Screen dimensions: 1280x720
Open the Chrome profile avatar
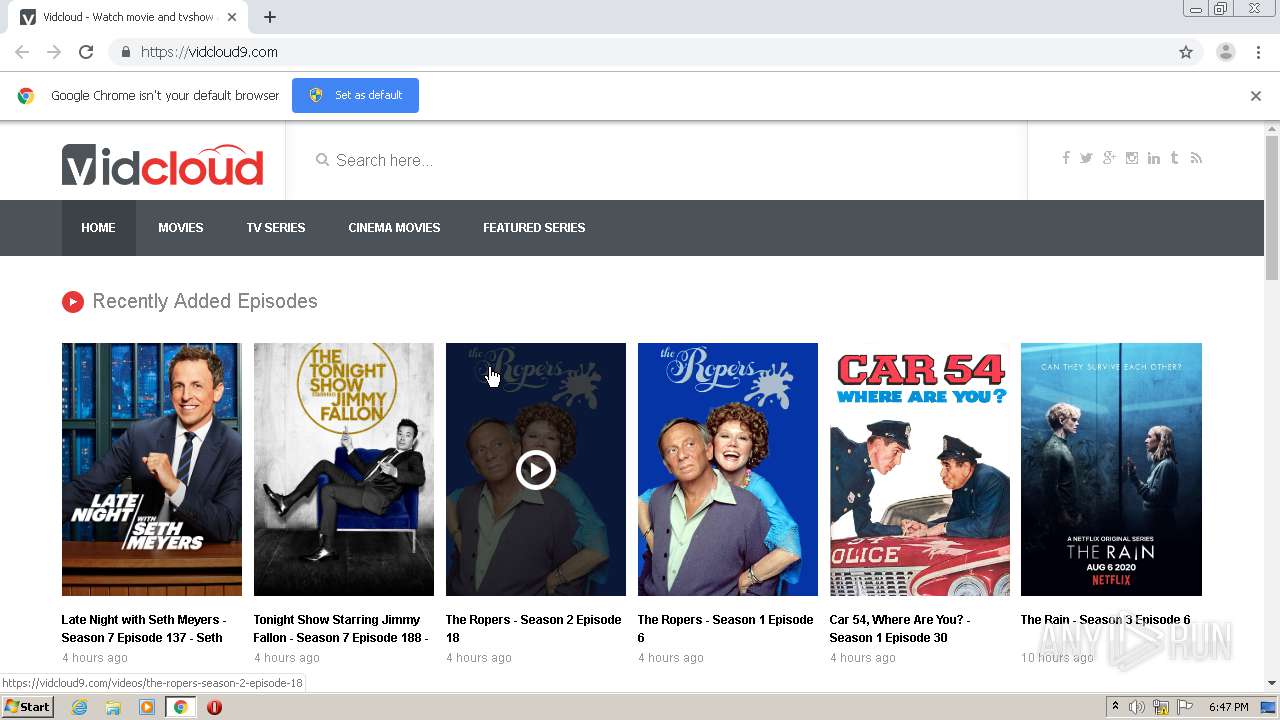click(1226, 52)
